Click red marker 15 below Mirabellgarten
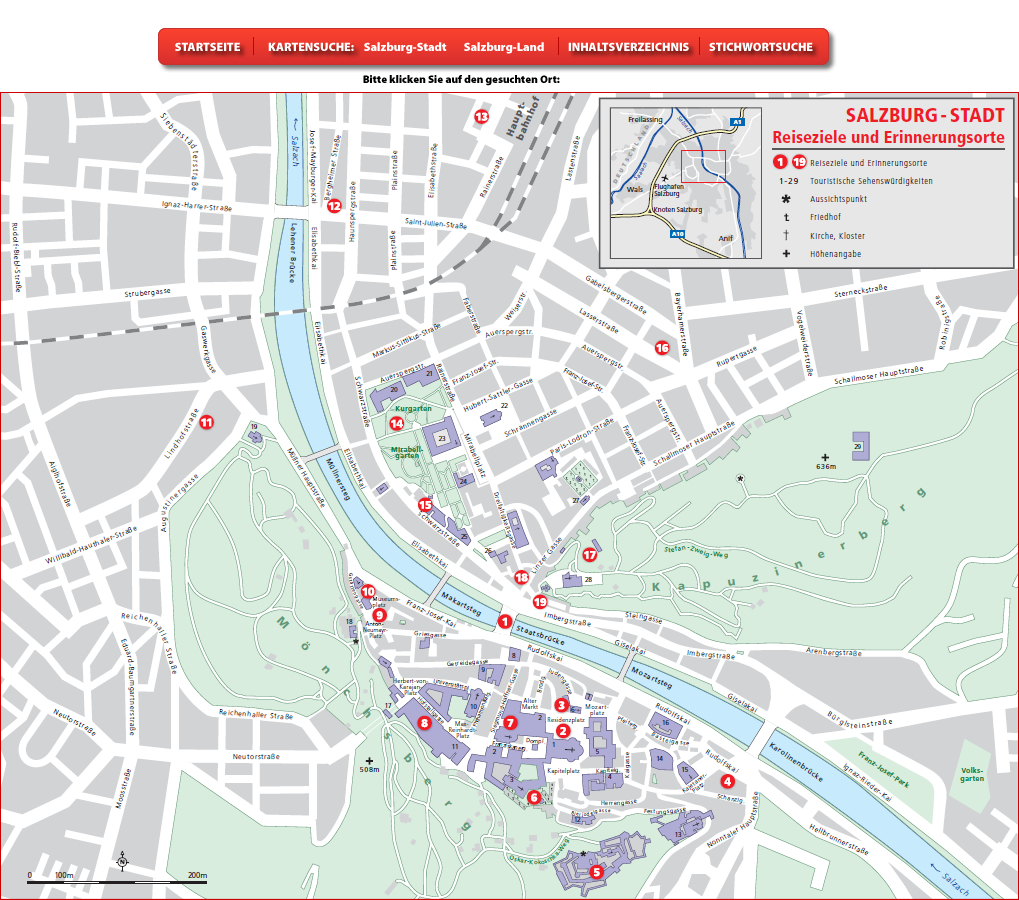The width and height of the screenshot is (1019, 900). point(425,505)
